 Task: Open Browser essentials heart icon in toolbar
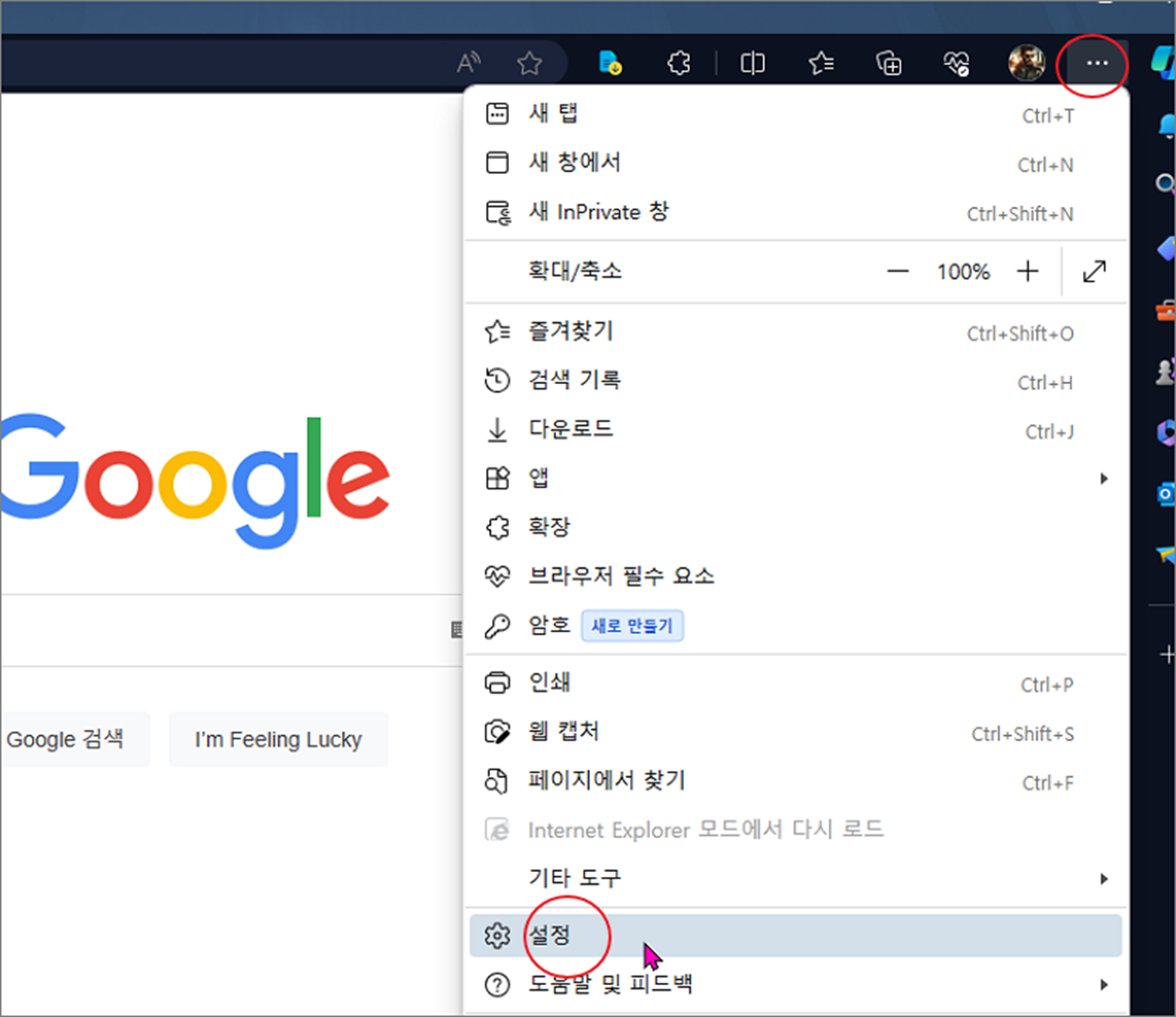coord(957,63)
